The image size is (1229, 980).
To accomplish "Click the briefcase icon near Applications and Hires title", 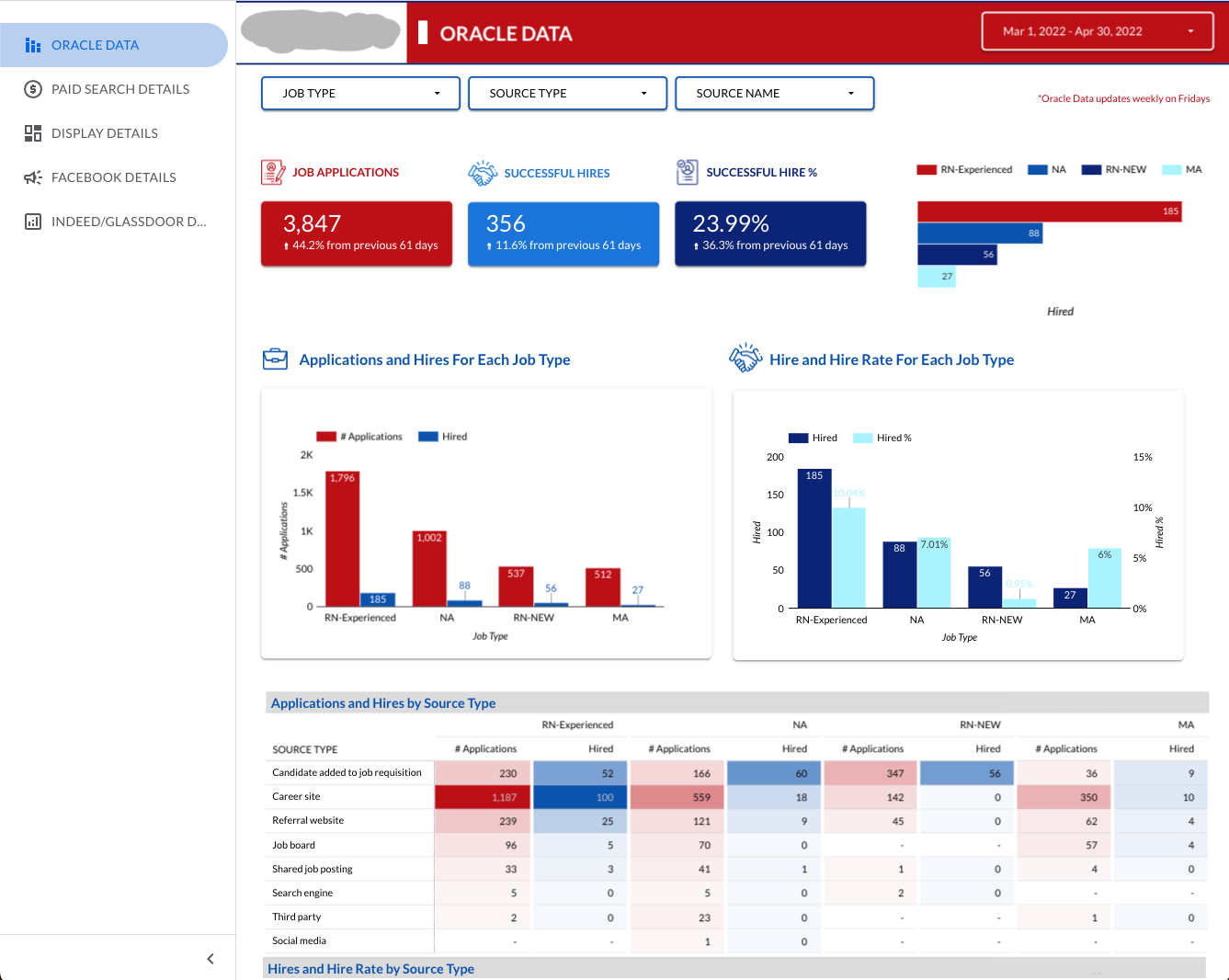I will pyautogui.click(x=275, y=359).
